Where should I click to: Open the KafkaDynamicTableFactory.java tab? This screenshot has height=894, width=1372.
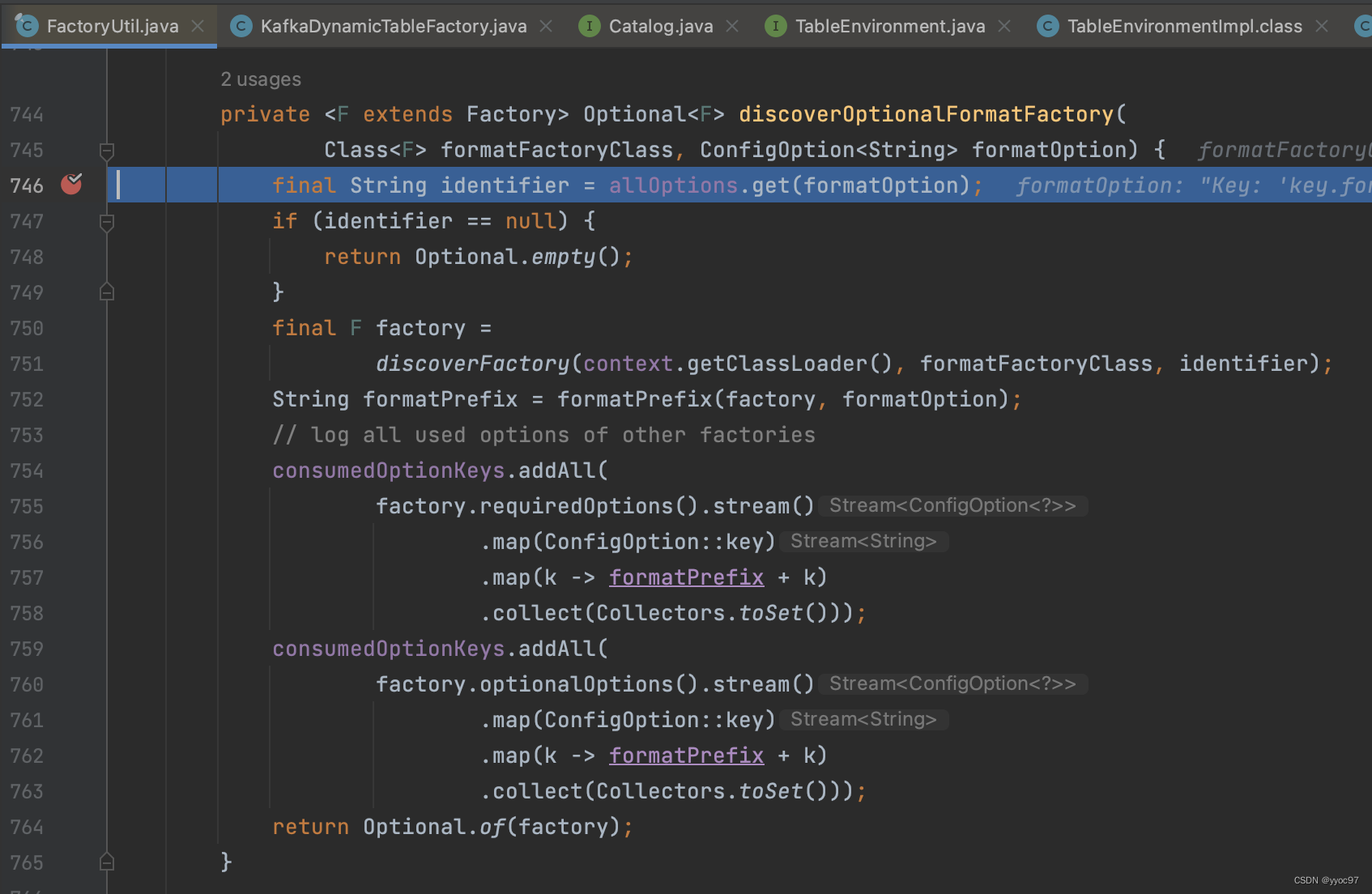coord(393,26)
